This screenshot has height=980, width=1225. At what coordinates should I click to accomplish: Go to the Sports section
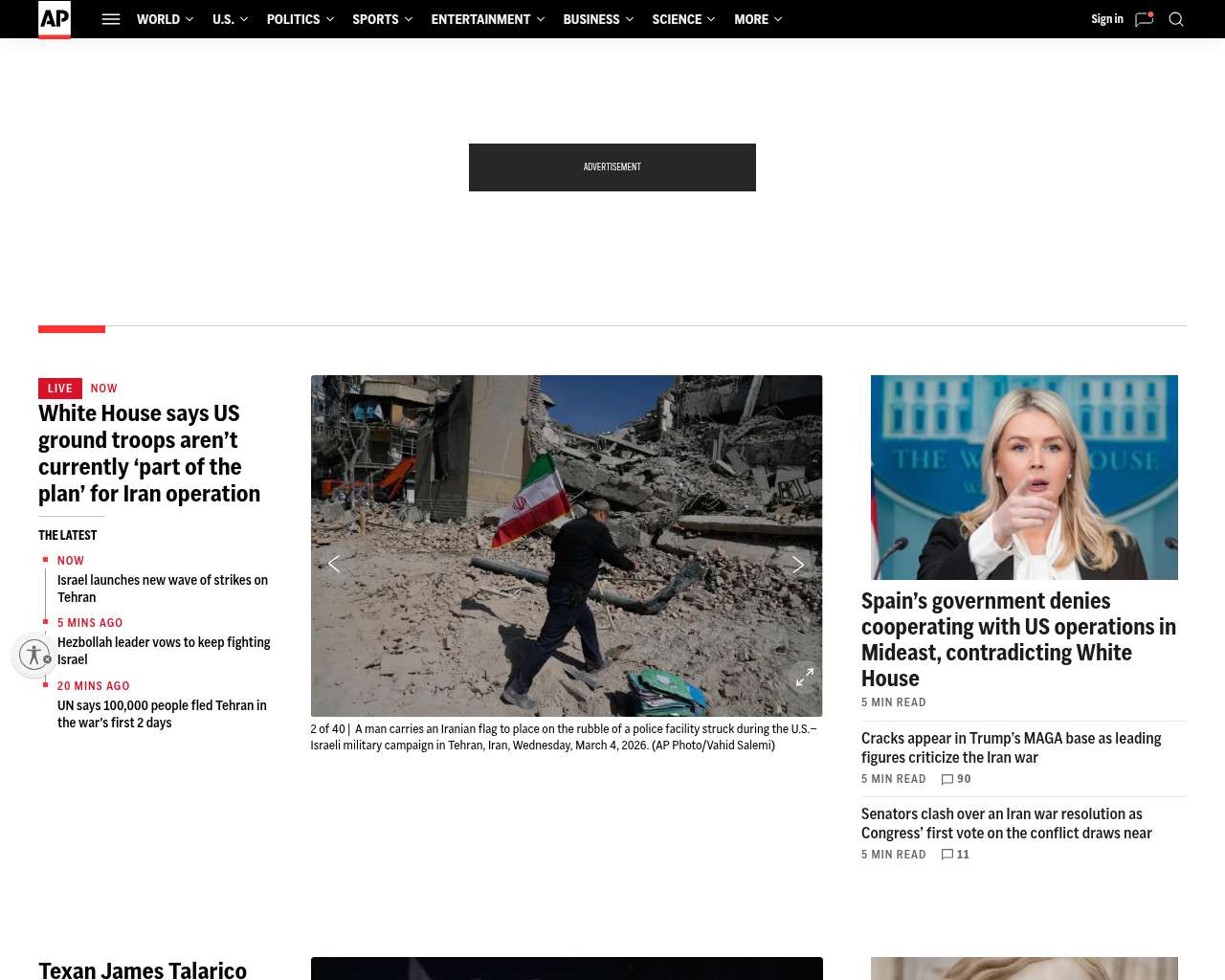click(x=375, y=19)
